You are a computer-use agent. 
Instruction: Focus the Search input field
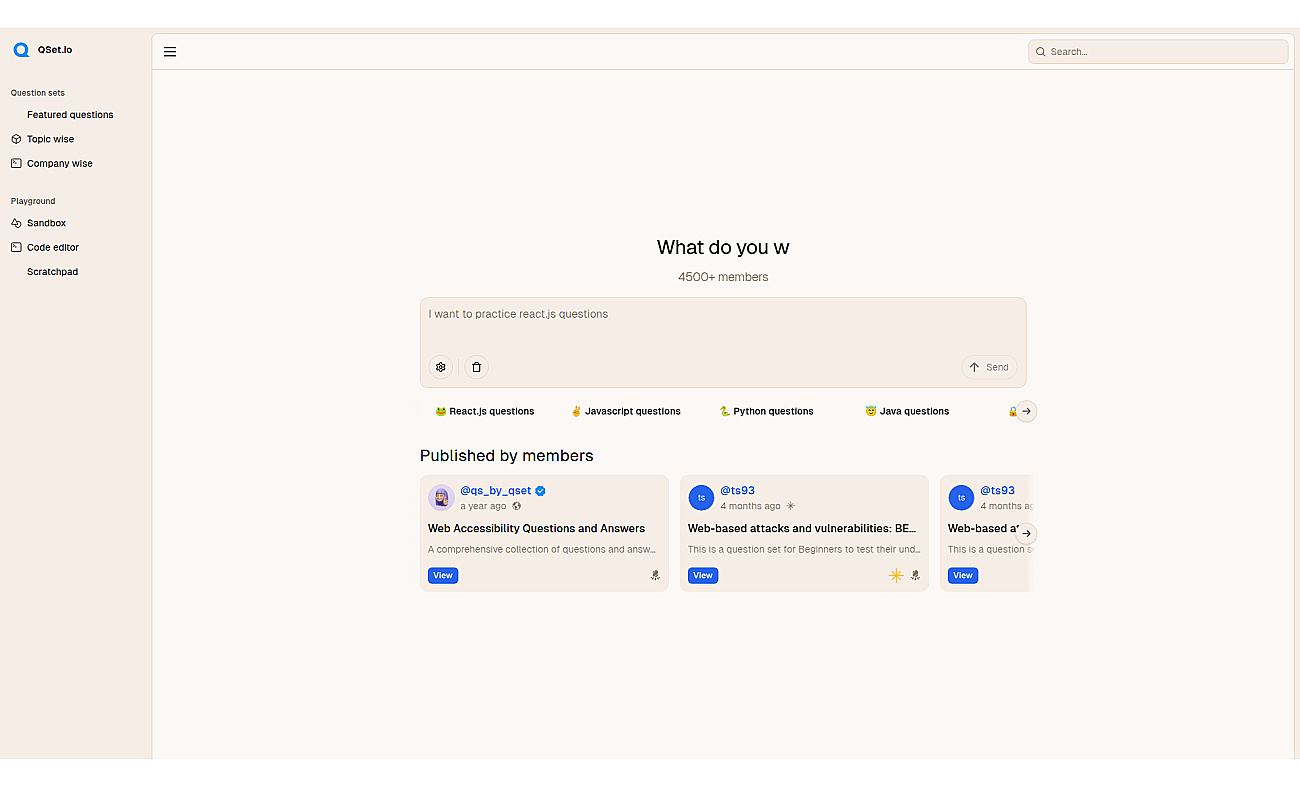(1158, 52)
